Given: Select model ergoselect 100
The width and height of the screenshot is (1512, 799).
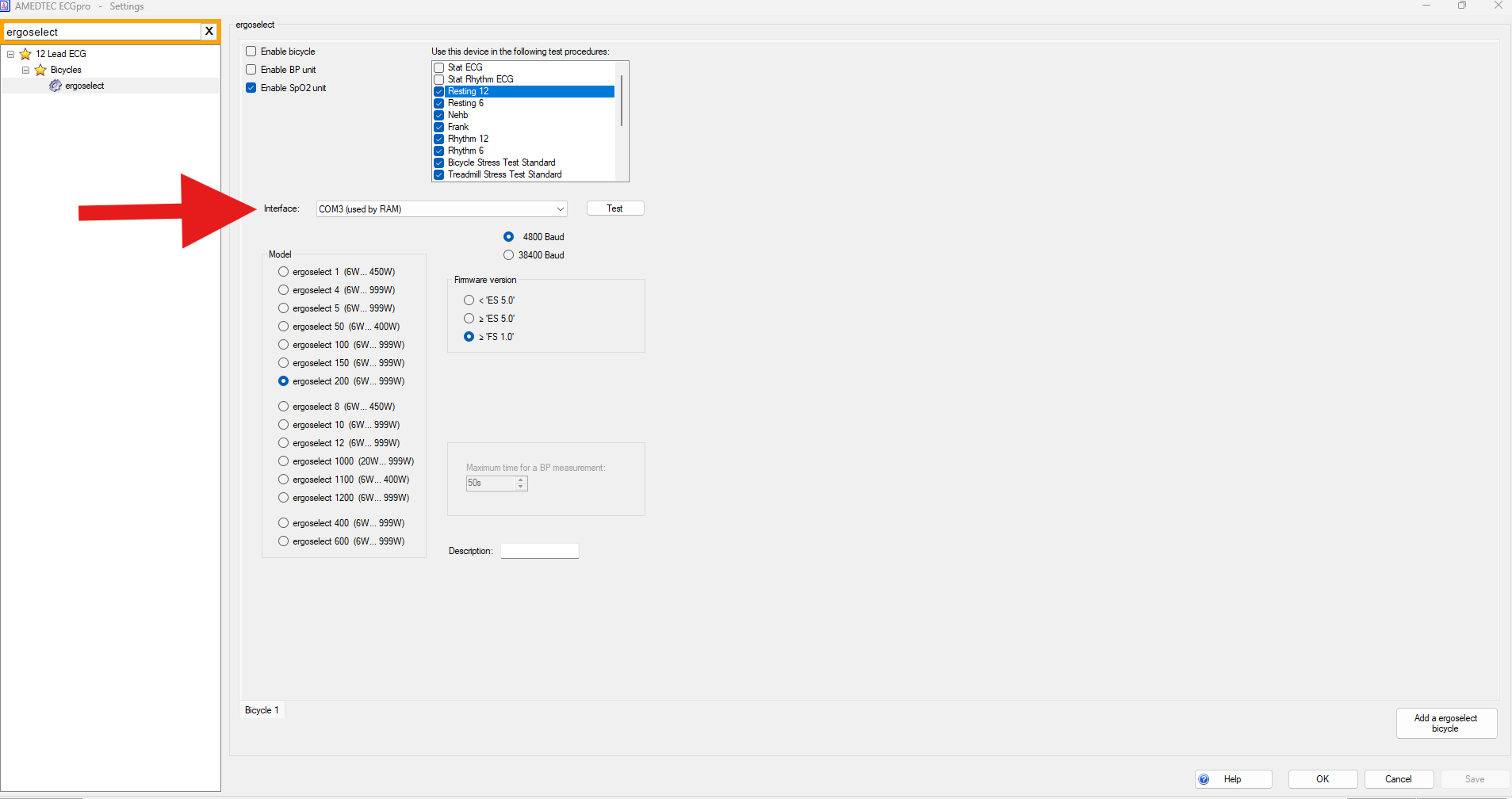Looking at the screenshot, I should (x=284, y=345).
